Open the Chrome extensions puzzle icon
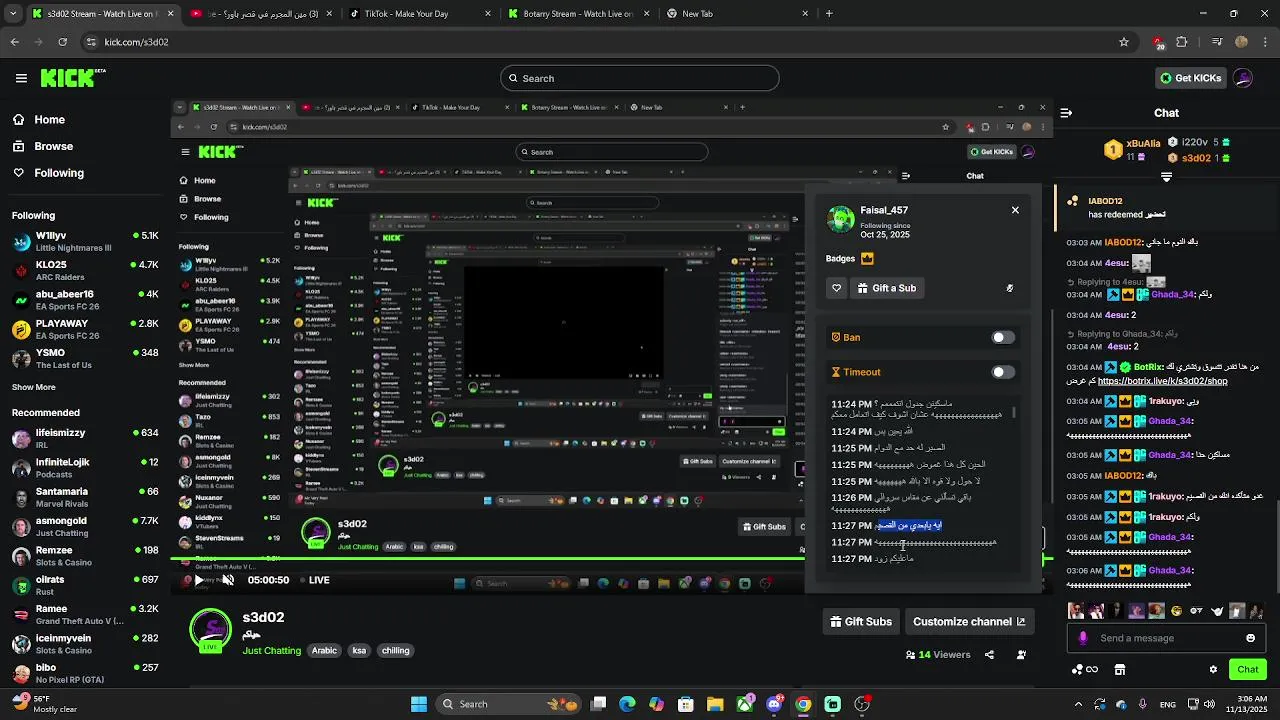 [x=1182, y=42]
